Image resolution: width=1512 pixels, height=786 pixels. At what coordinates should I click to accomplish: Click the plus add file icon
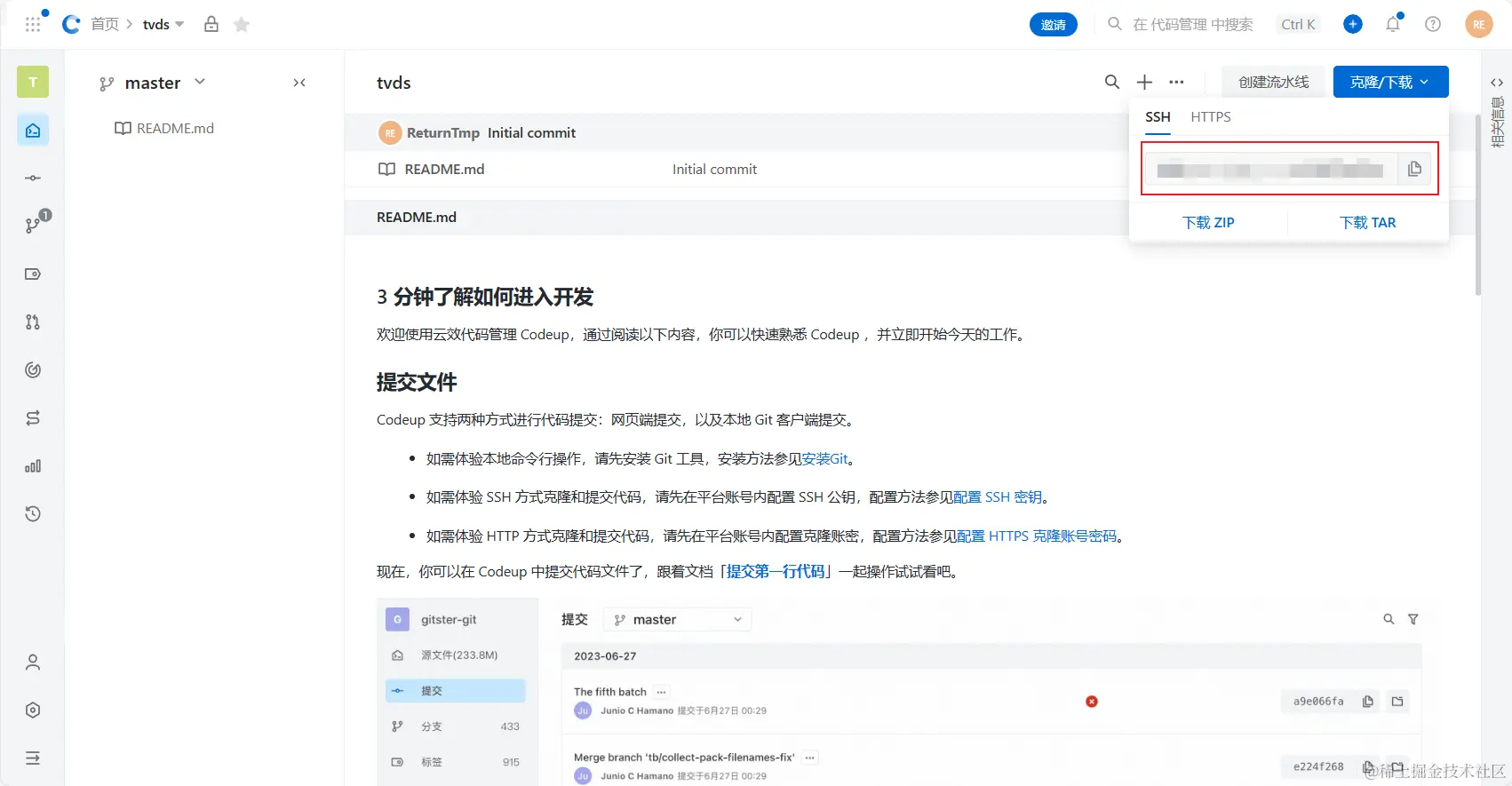coord(1144,82)
